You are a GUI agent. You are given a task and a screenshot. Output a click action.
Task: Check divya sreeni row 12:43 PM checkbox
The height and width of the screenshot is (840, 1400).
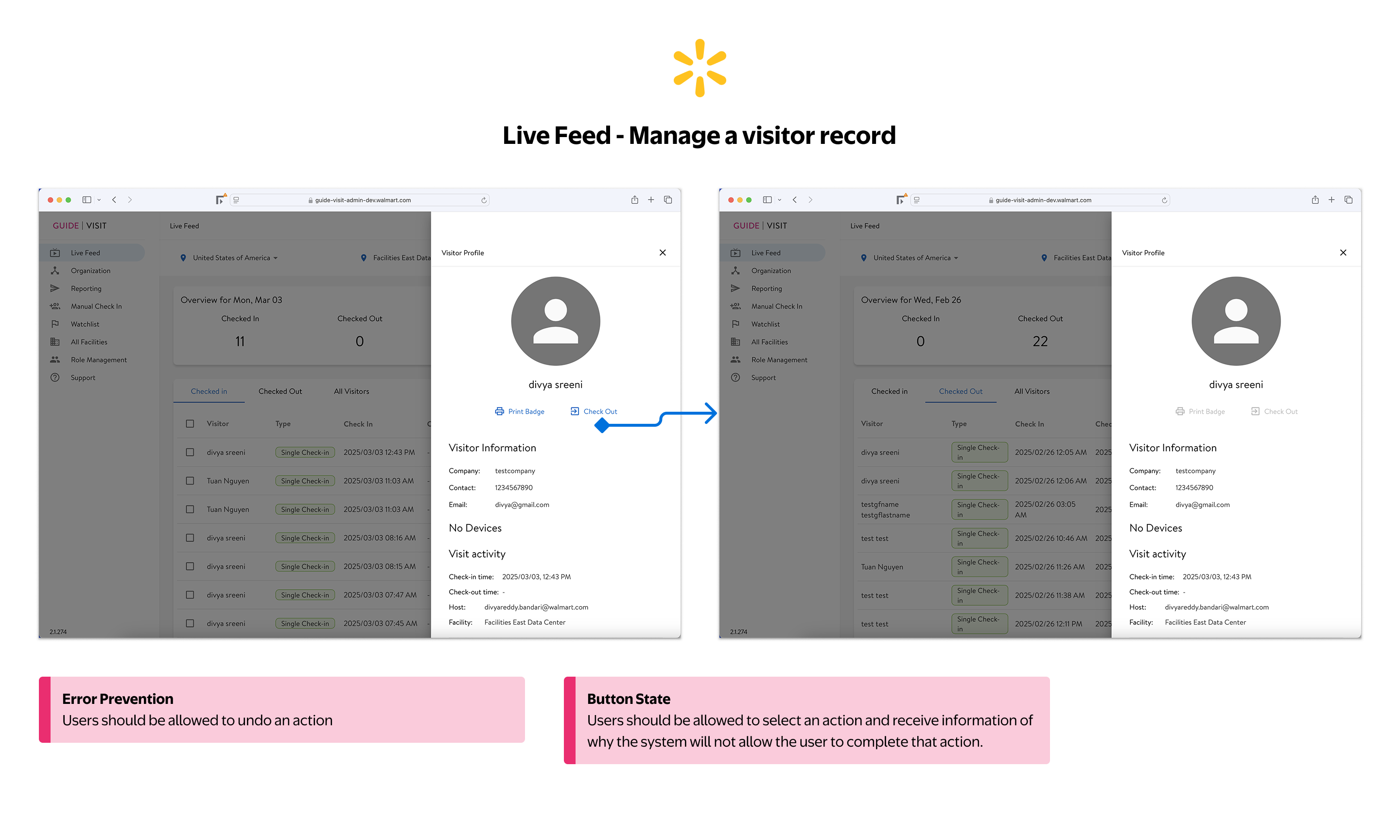coord(190,452)
